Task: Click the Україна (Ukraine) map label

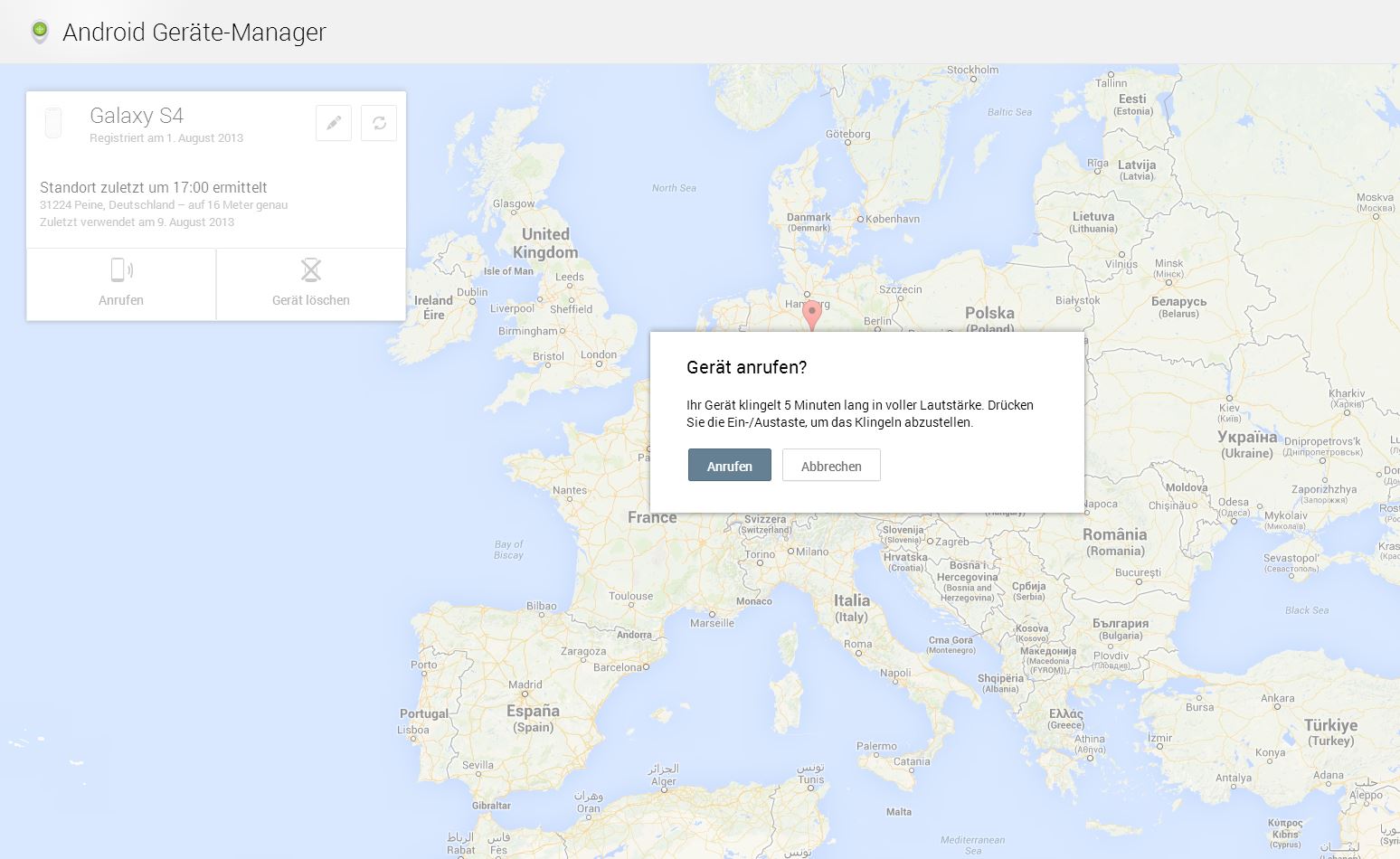Action: coord(1247,444)
